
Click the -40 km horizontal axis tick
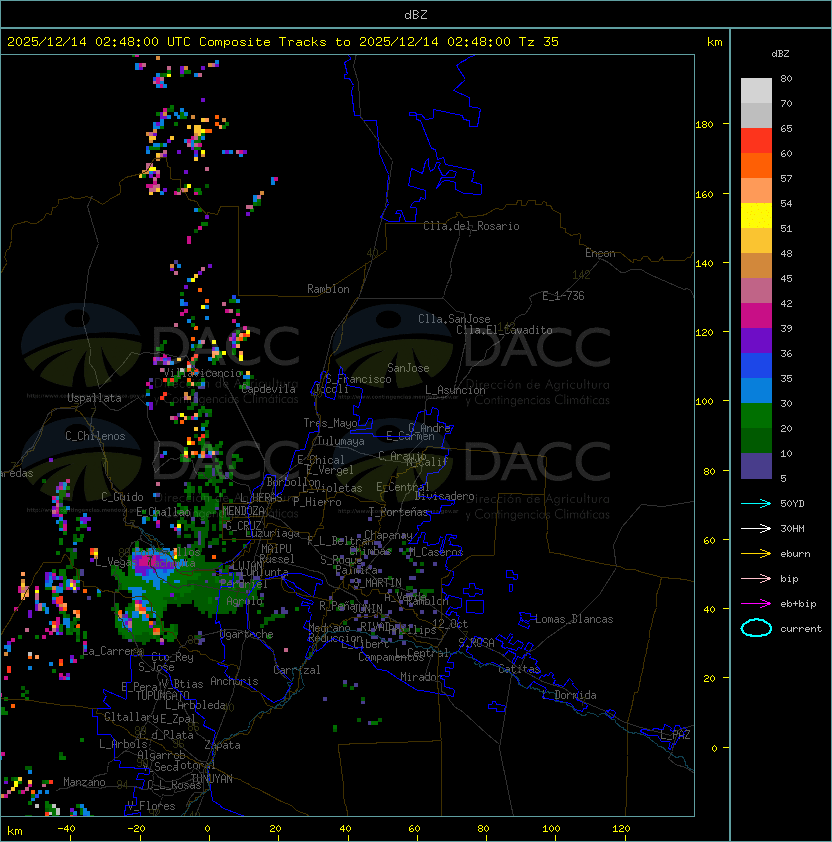tap(66, 829)
